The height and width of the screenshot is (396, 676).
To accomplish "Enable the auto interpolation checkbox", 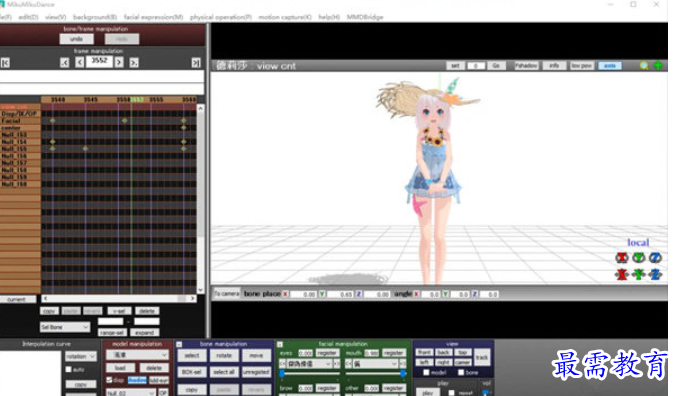I will [69, 370].
